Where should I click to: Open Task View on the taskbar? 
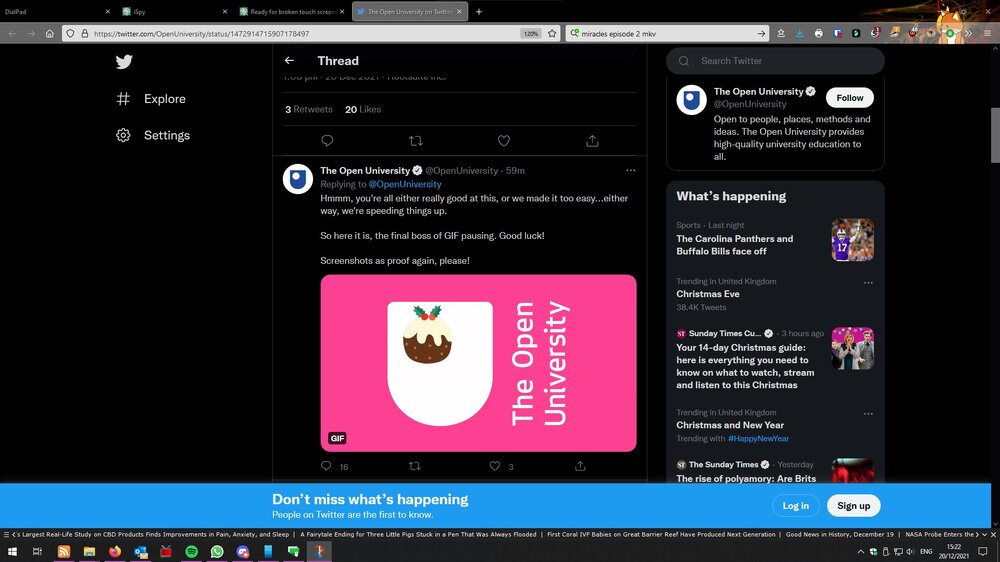pyautogui.click(x=37, y=552)
